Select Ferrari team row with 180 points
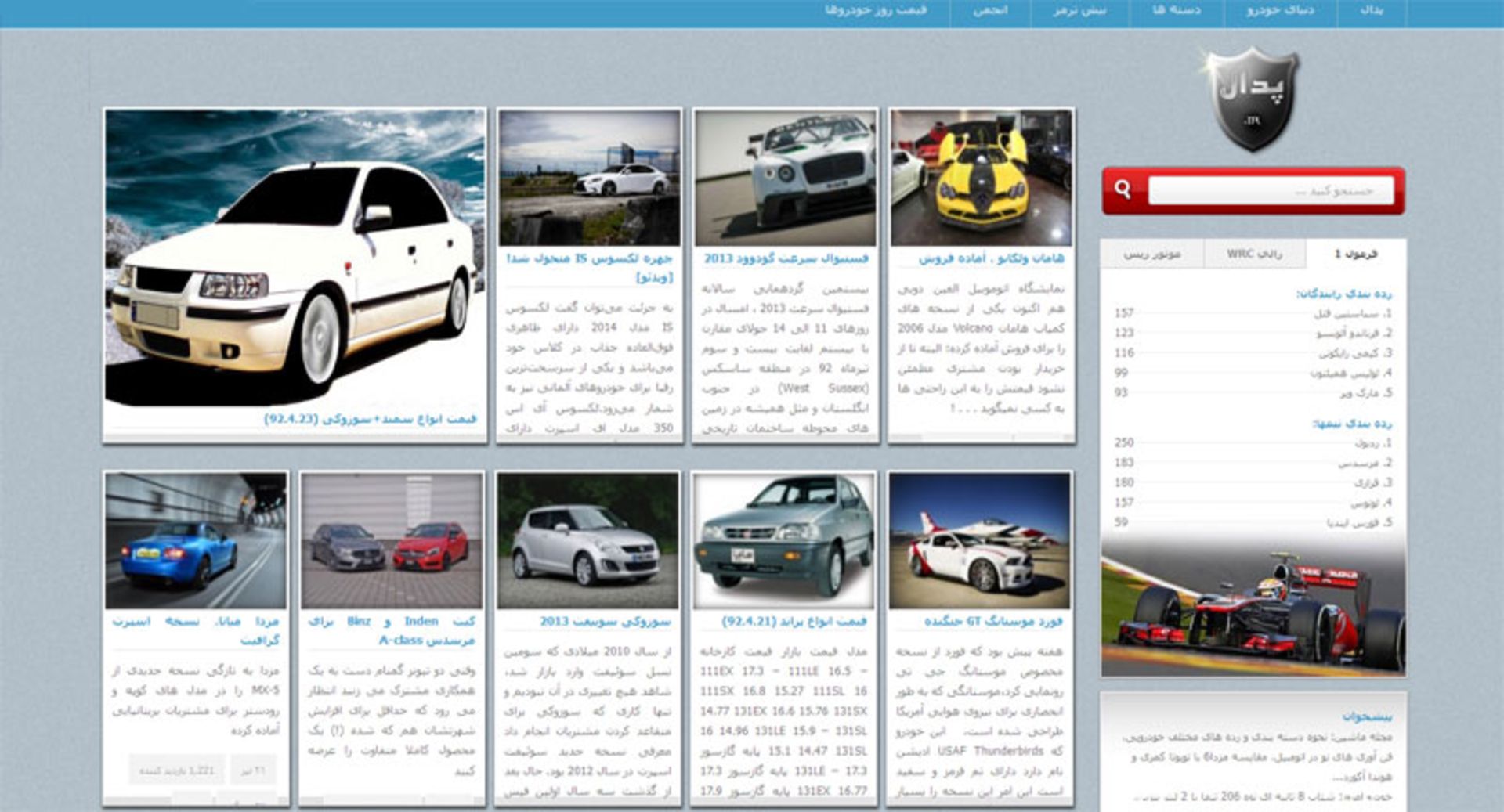This screenshot has width=1504, height=812. 1253,482
